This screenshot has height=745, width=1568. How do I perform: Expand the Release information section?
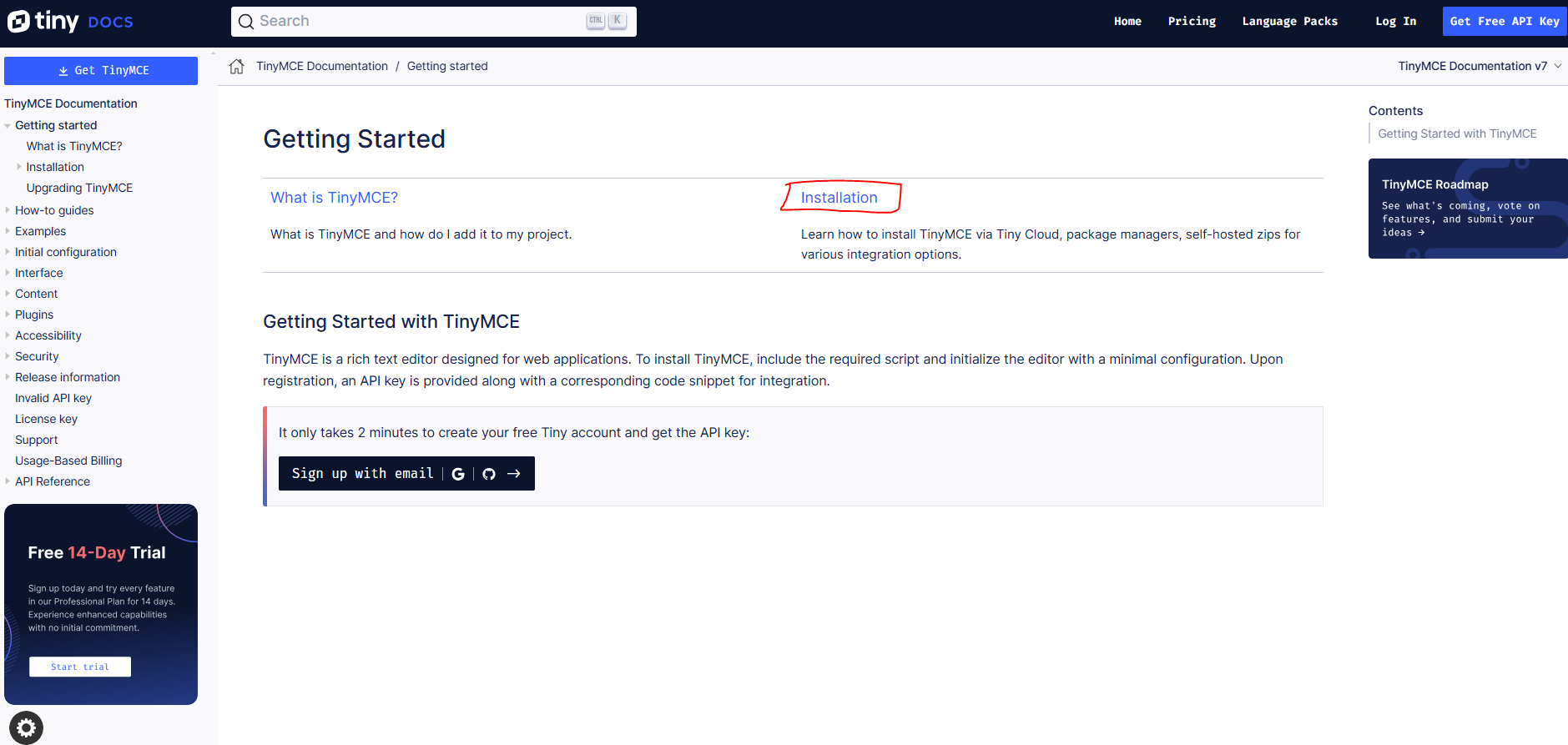pos(8,377)
